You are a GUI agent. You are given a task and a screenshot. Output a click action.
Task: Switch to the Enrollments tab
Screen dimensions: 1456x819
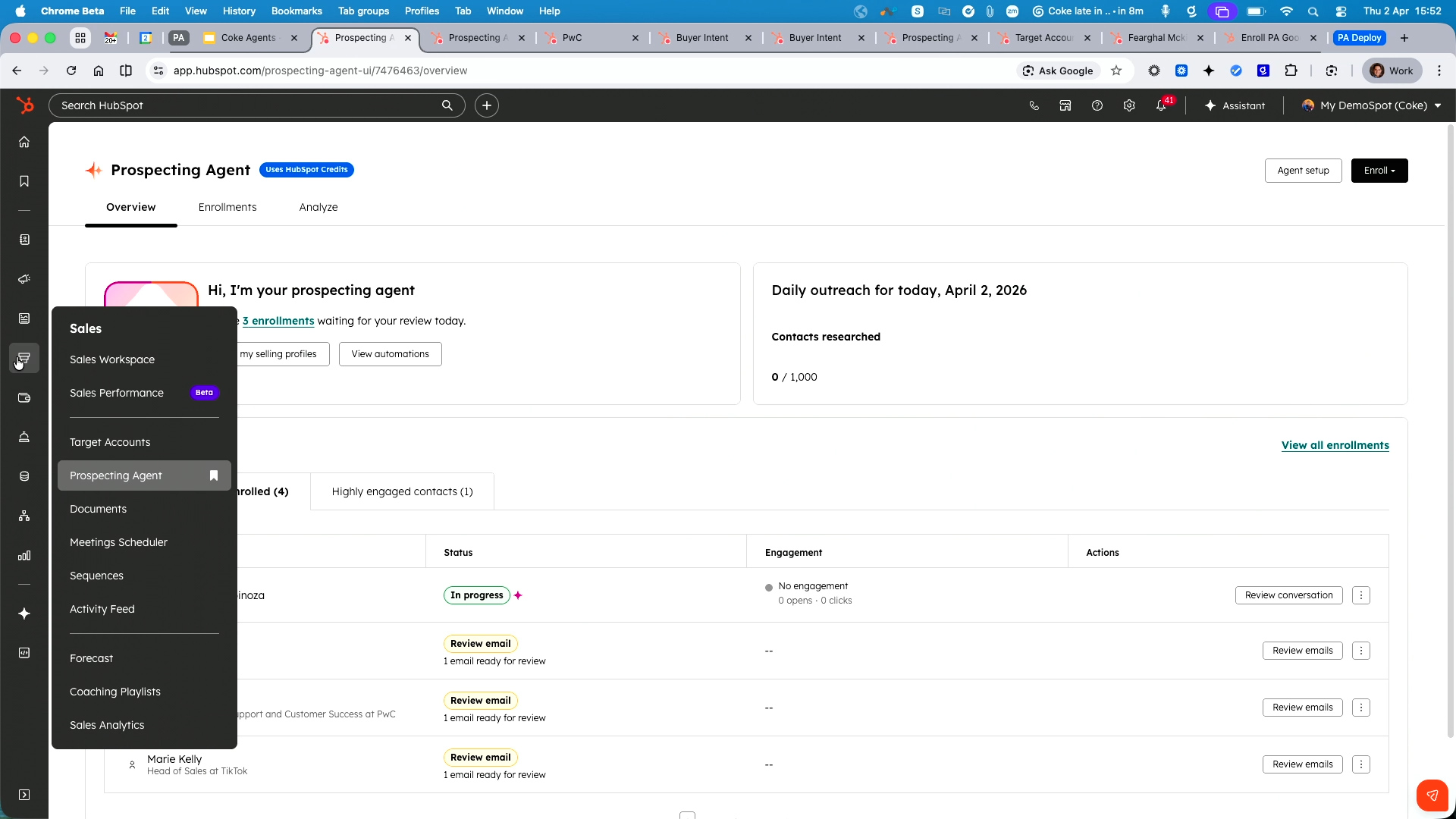[227, 207]
